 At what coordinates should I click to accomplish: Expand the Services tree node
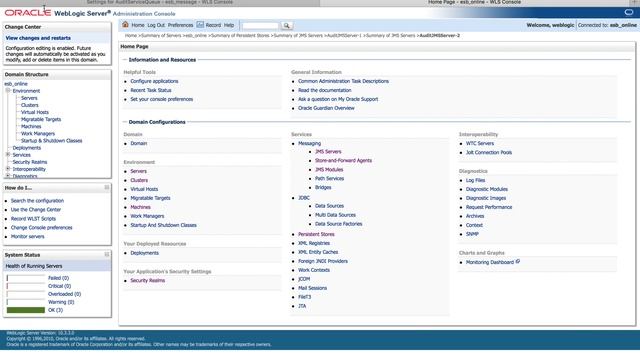coord(8,155)
